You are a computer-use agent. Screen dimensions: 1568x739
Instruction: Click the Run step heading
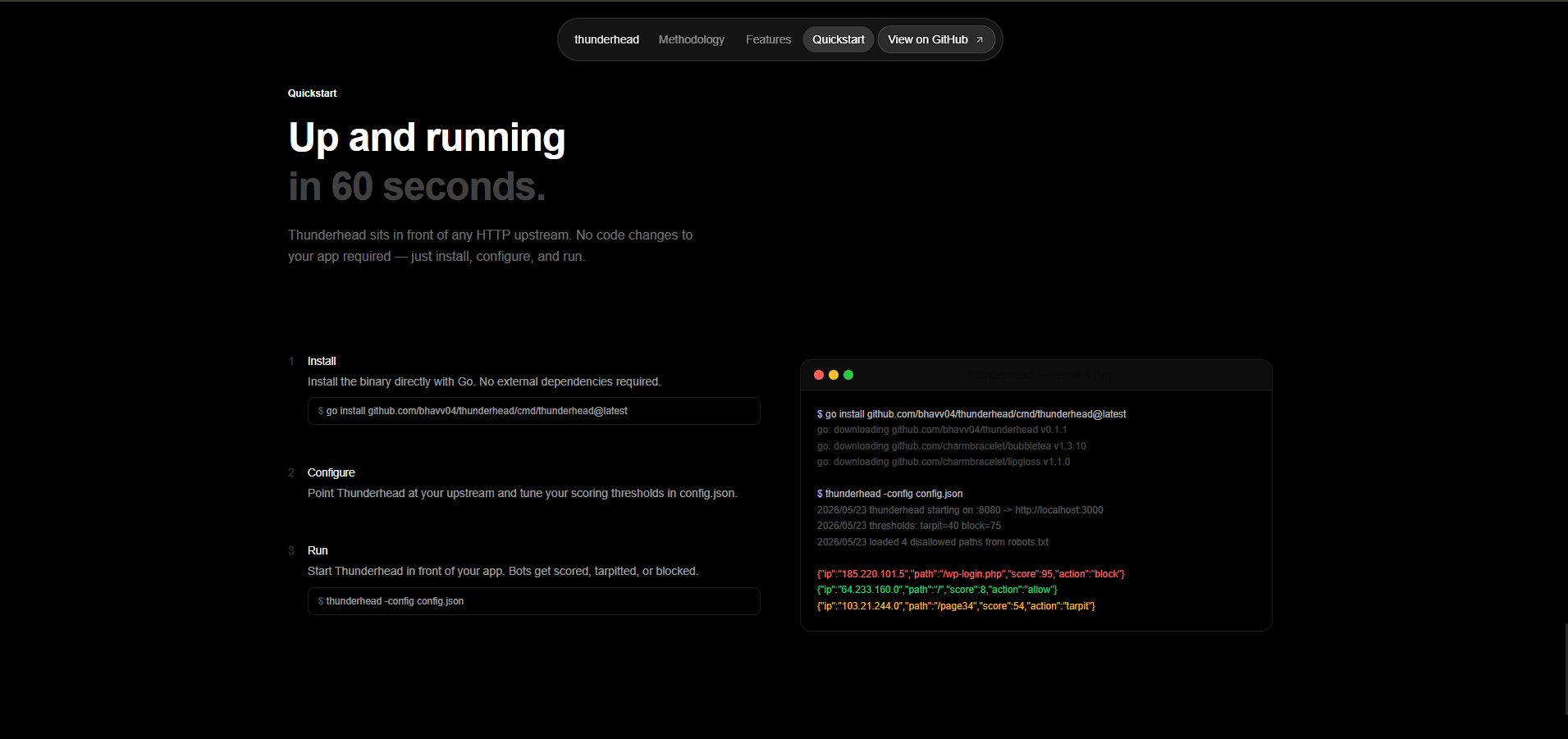pos(318,550)
